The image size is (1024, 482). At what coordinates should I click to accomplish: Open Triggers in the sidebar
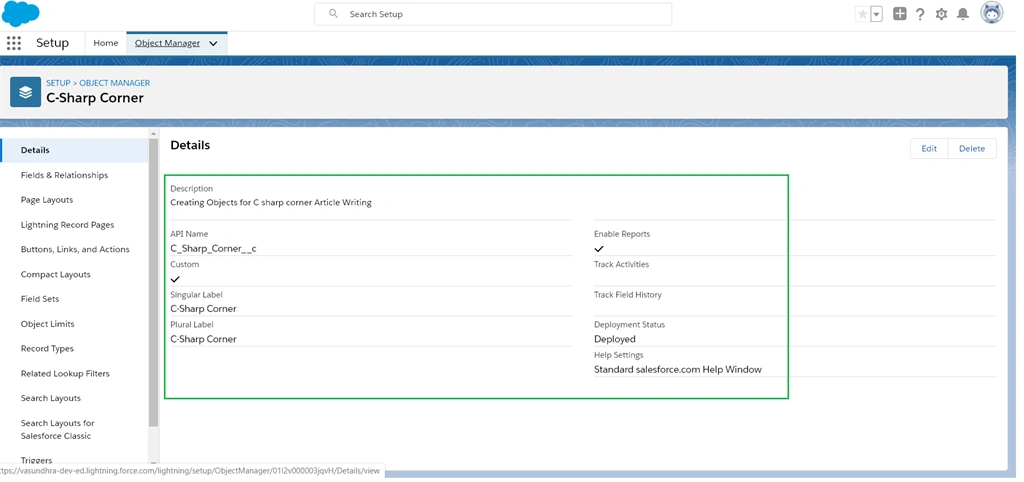pos(37,460)
